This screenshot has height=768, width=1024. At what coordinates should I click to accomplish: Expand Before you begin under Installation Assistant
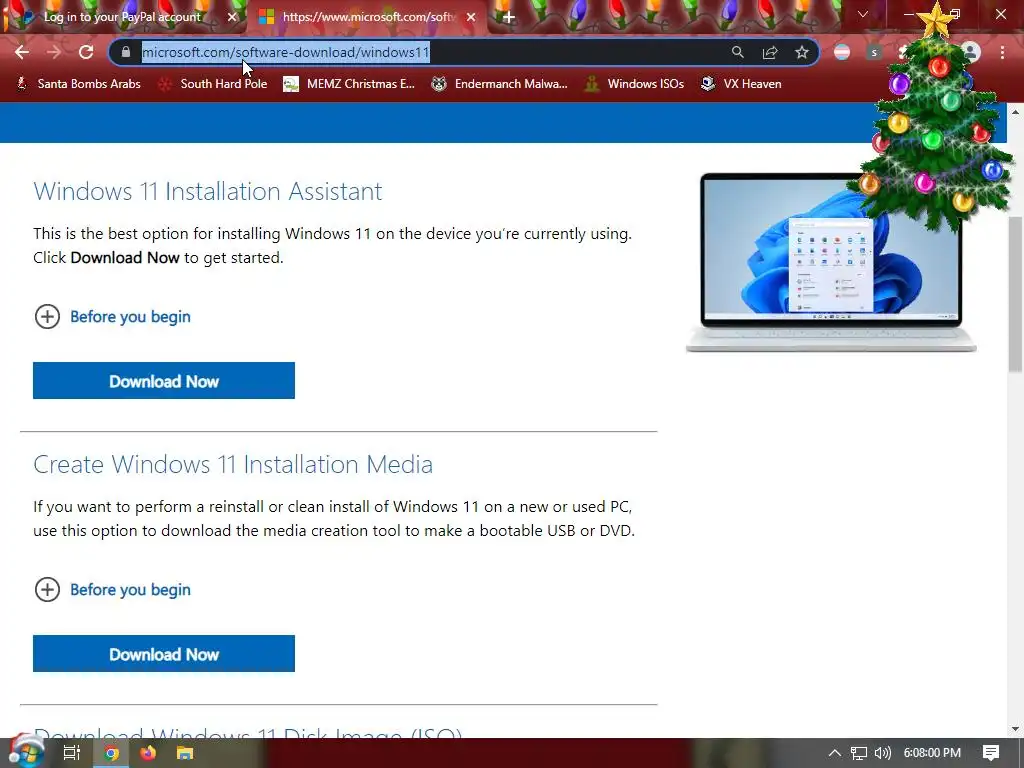(x=112, y=317)
